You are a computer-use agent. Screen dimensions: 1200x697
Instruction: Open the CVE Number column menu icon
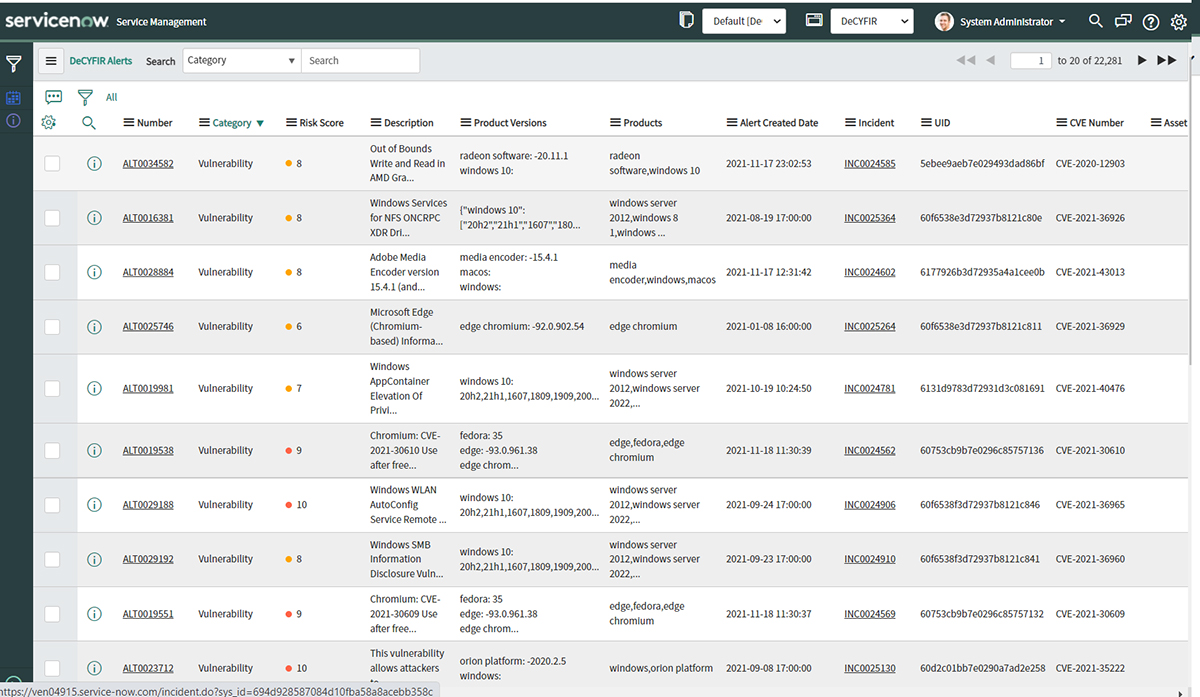(x=1062, y=123)
